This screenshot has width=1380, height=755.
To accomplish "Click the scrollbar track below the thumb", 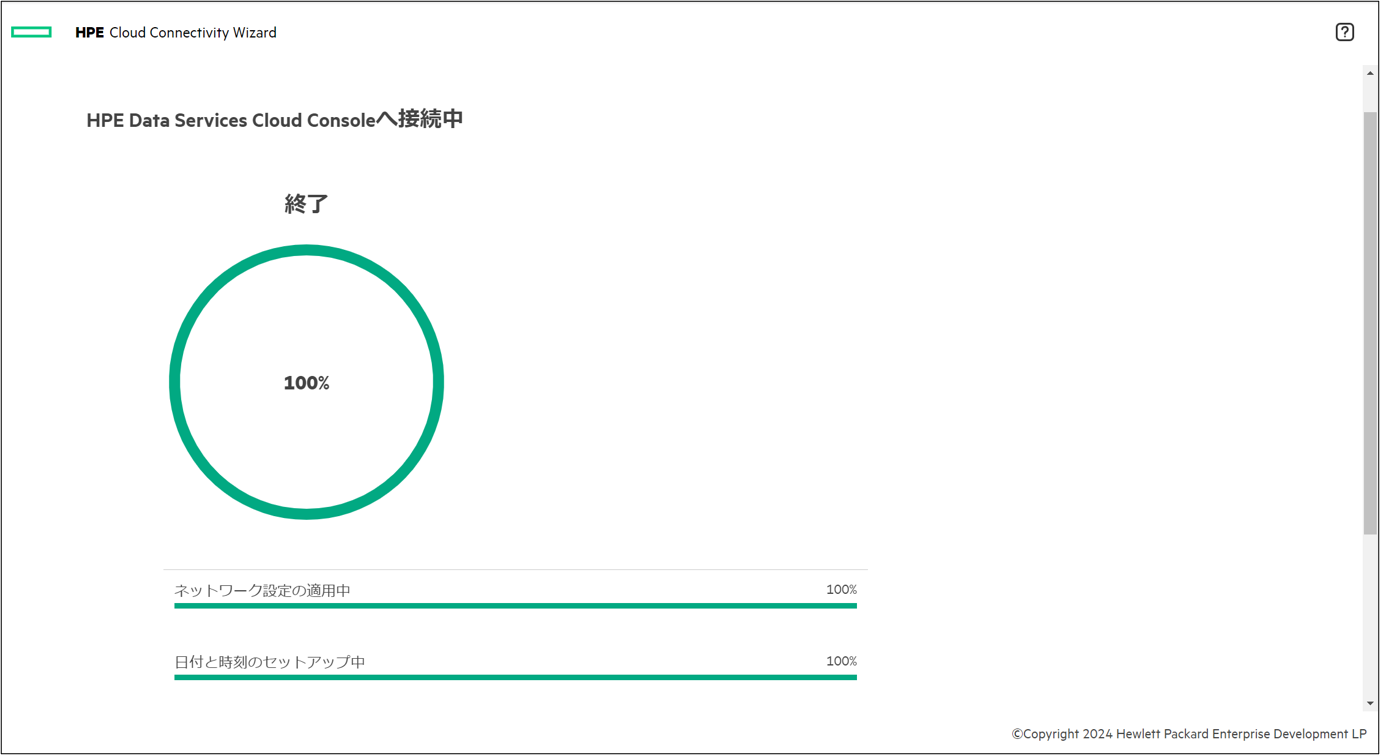I will [x=1370, y=615].
